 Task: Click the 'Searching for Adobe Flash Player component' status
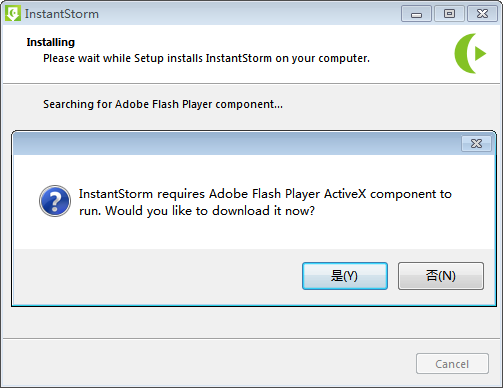(163, 104)
